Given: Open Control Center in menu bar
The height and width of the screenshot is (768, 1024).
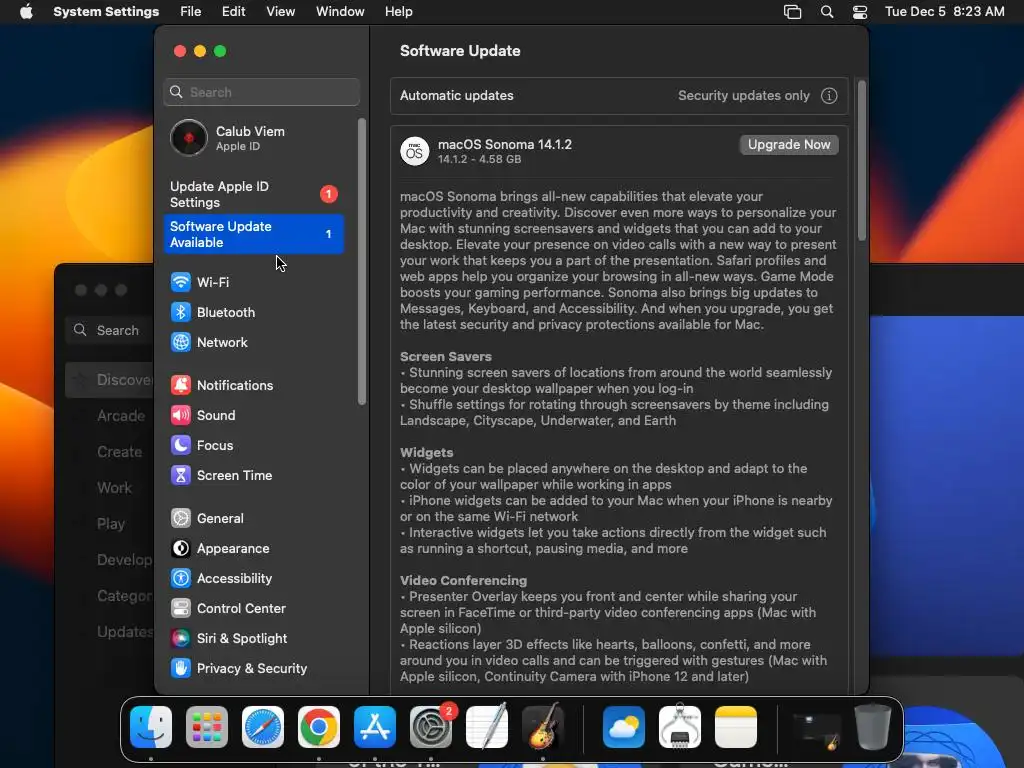Looking at the screenshot, I should (x=860, y=12).
